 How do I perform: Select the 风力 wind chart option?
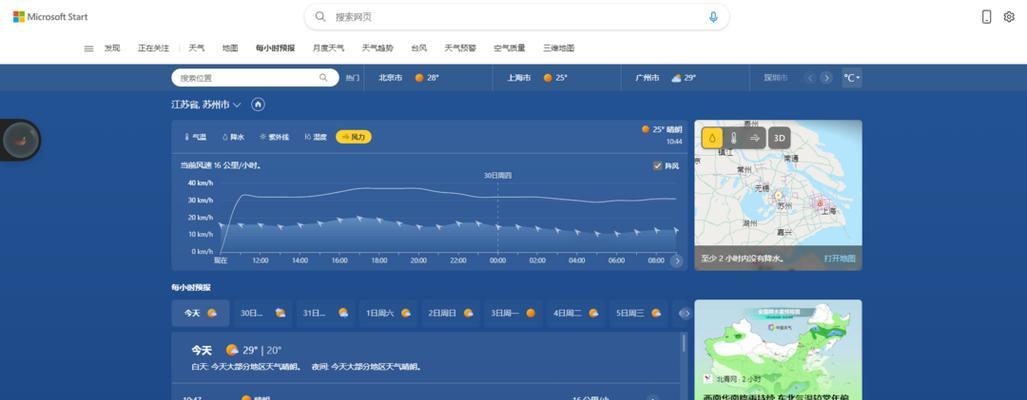(354, 137)
